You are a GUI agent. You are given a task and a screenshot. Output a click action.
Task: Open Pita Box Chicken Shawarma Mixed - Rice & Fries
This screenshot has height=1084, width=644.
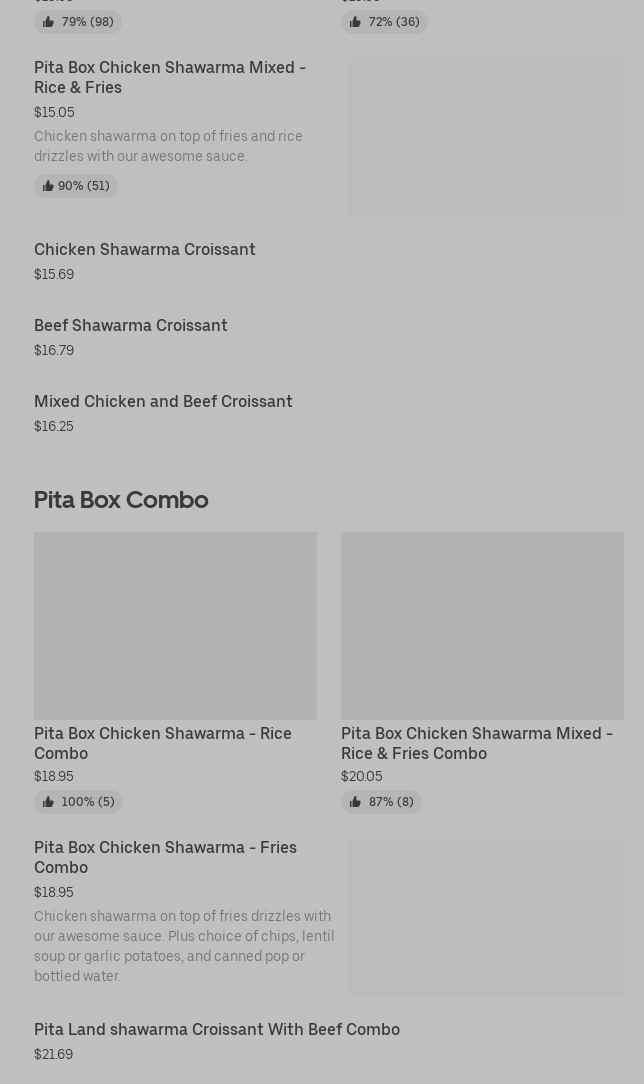170,77
